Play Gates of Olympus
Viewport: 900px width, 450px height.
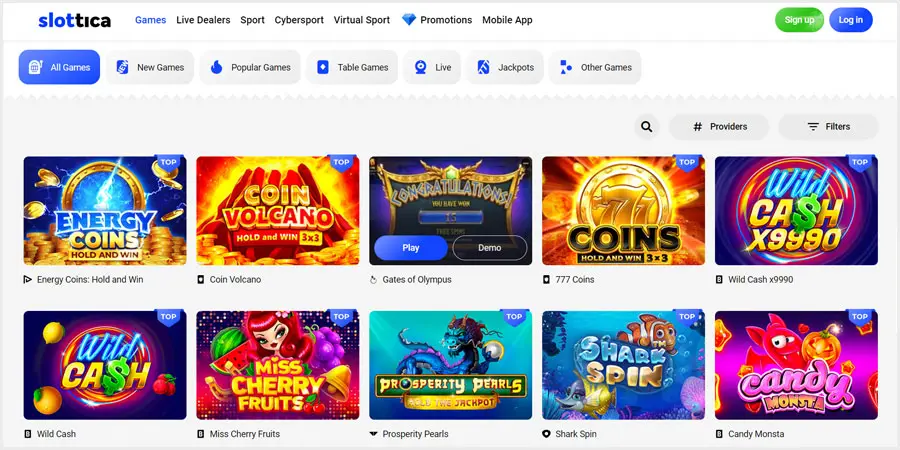[x=411, y=247]
